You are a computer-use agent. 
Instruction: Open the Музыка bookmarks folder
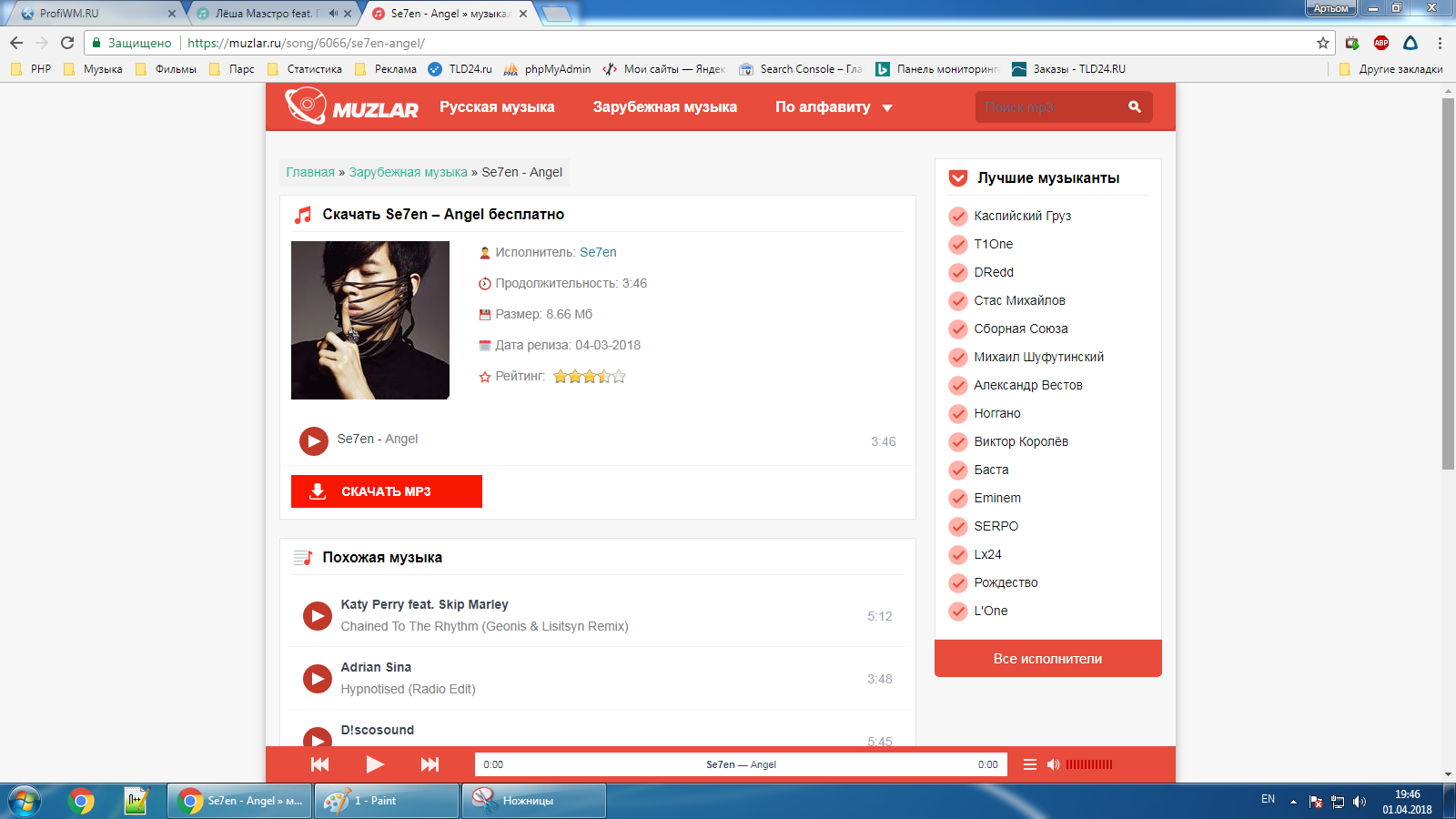coord(93,69)
